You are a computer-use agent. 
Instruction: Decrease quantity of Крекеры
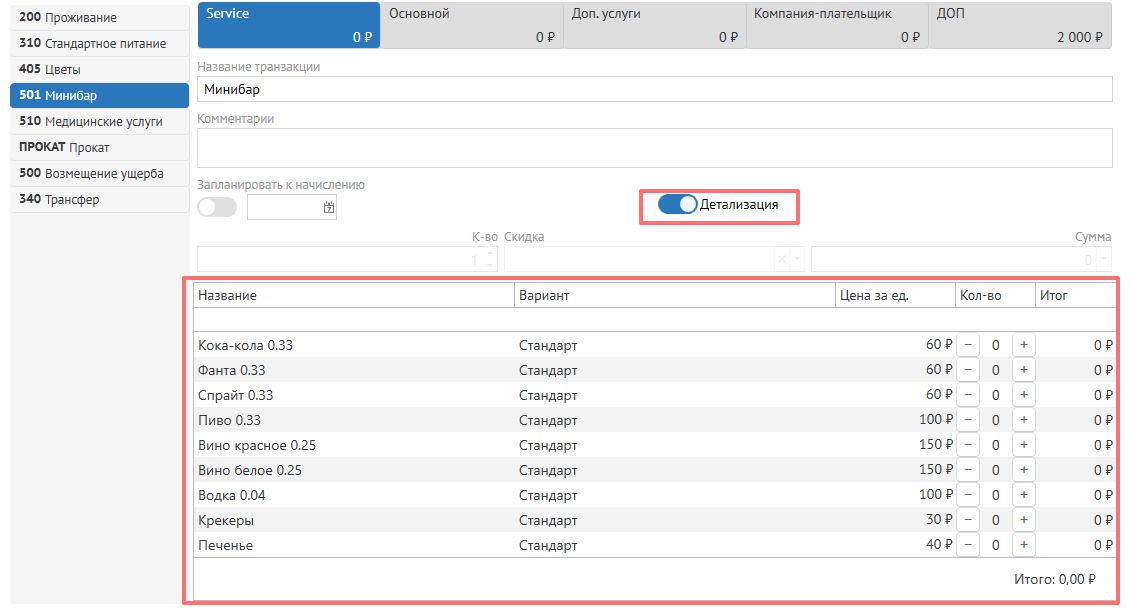click(968, 520)
